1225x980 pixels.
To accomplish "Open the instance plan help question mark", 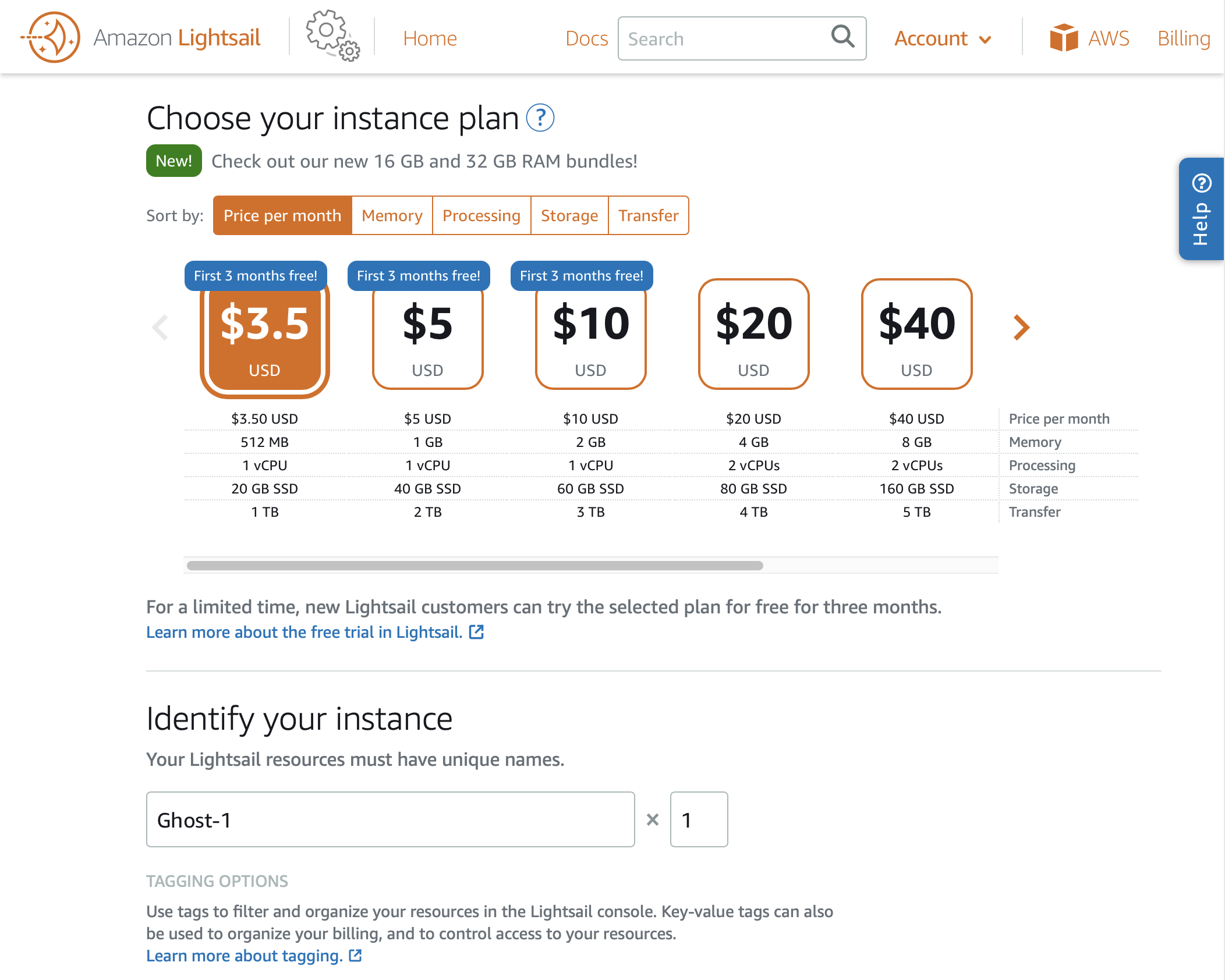I will point(541,118).
